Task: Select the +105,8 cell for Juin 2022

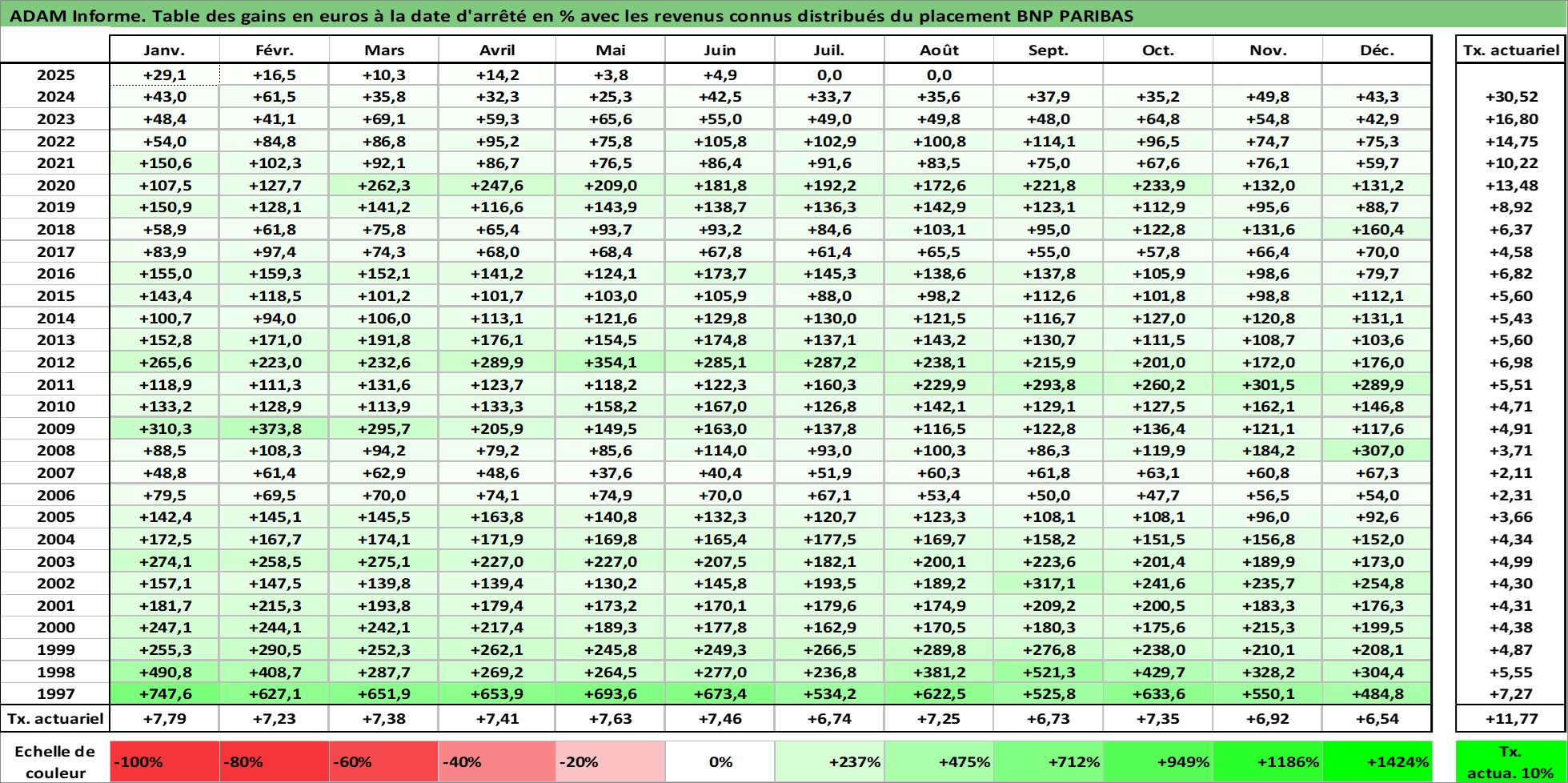Action: (720, 141)
